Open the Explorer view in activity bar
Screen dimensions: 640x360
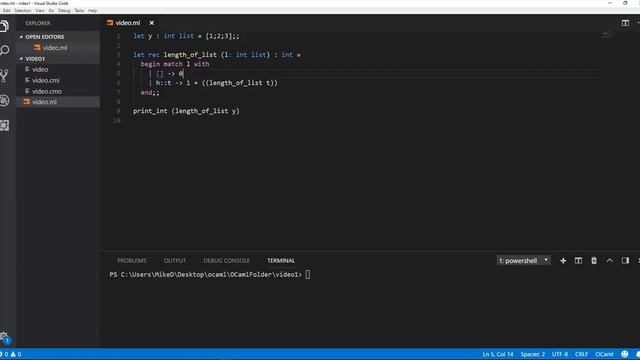click(x=4, y=26)
